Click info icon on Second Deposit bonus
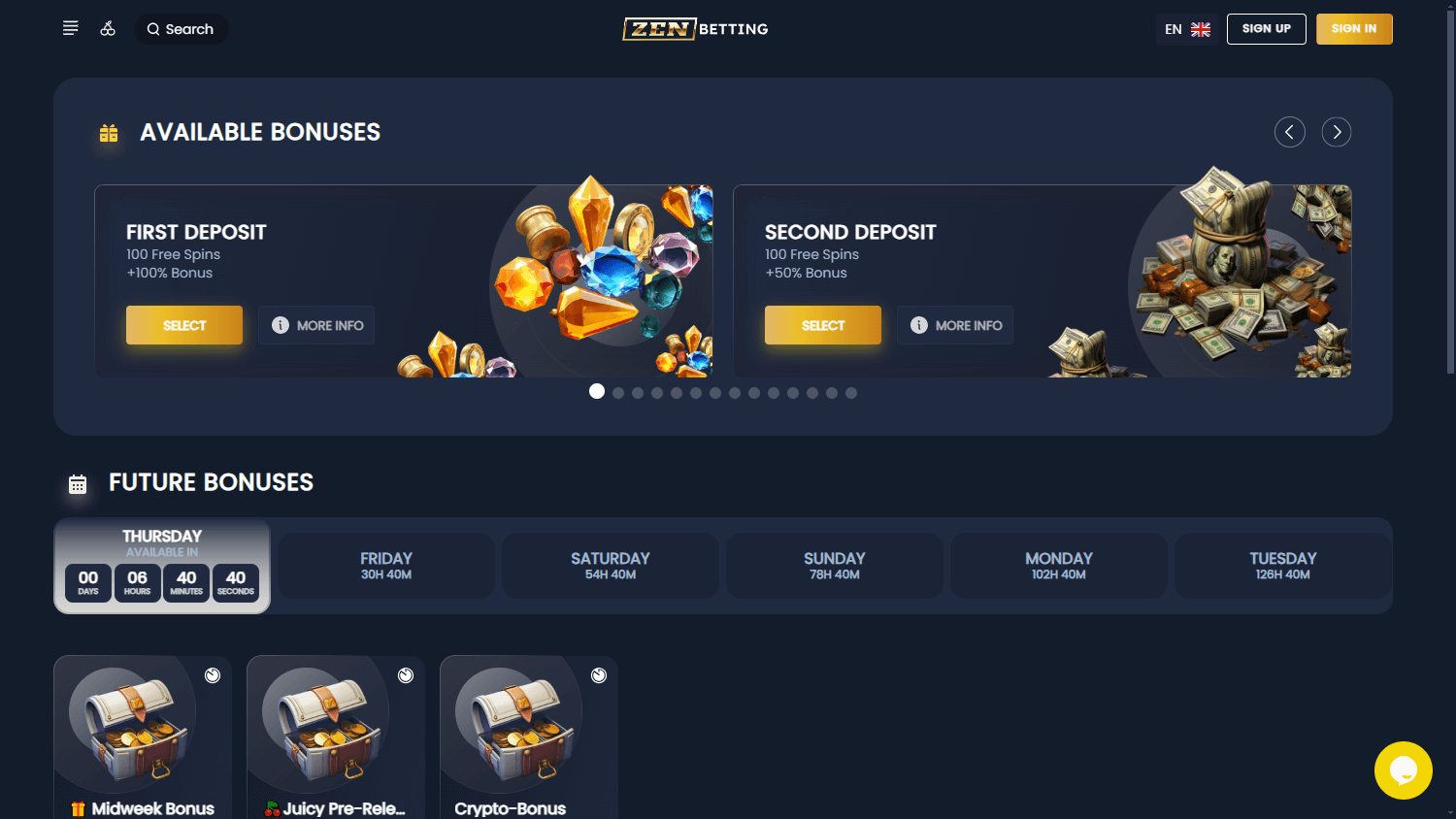Screen dimensions: 1456x819 point(918,325)
